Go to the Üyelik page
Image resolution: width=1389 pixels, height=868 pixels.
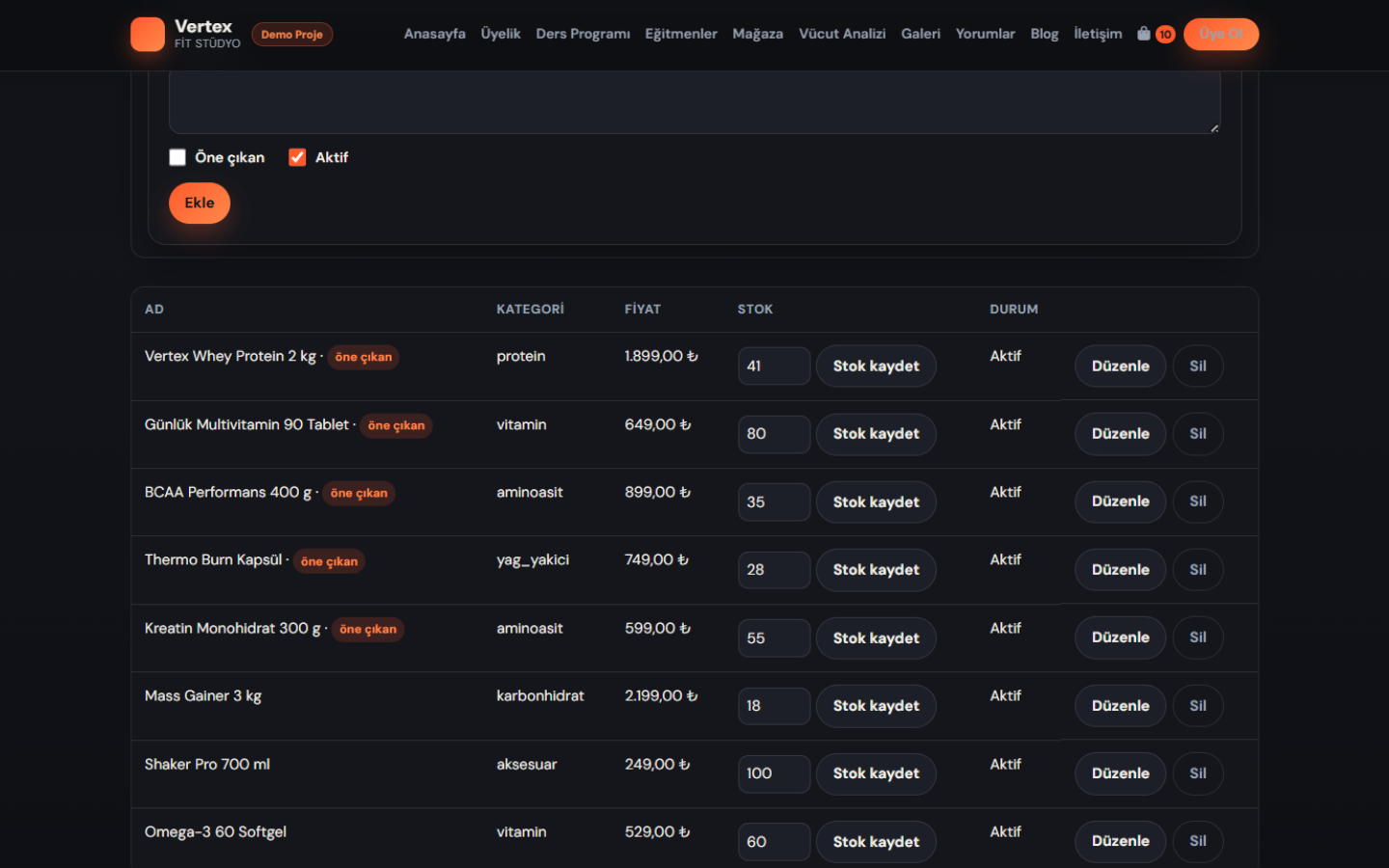pyautogui.click(x=501, y=34)
